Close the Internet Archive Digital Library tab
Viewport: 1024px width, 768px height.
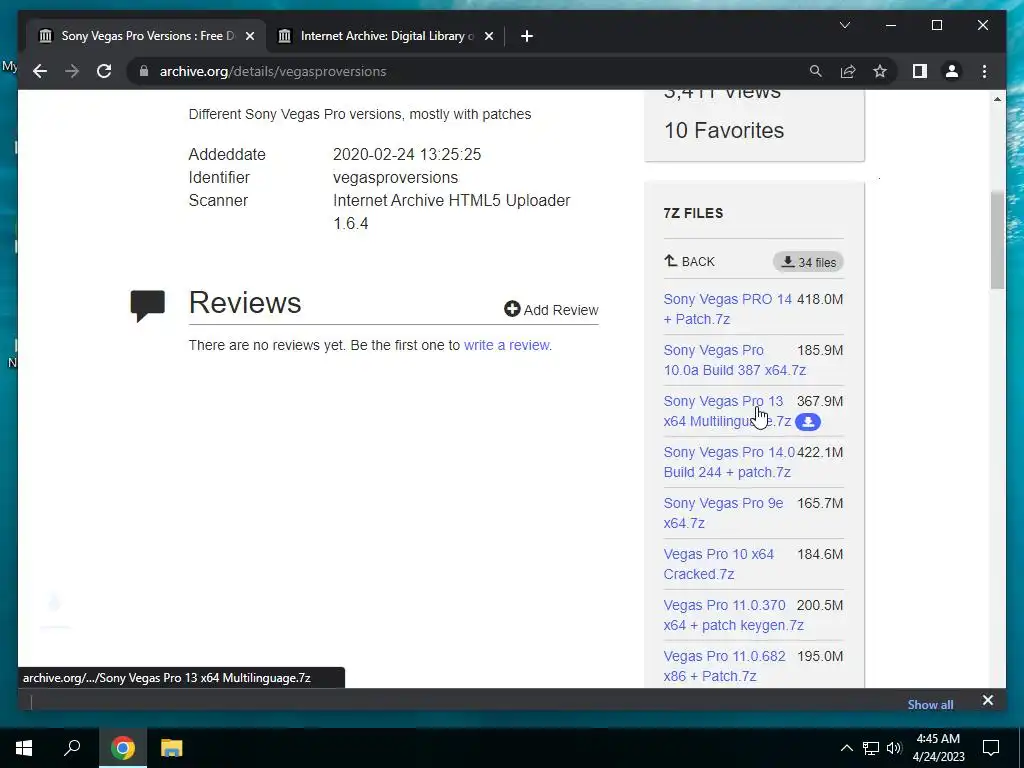pos(488,36)
